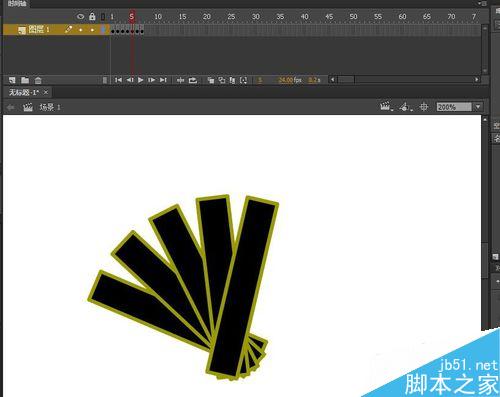Step back one frame

click(x=130, y=80)
